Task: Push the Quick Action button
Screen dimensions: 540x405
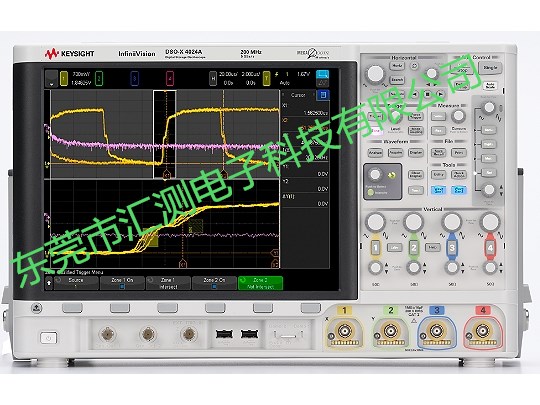Action: coord(459,175)
